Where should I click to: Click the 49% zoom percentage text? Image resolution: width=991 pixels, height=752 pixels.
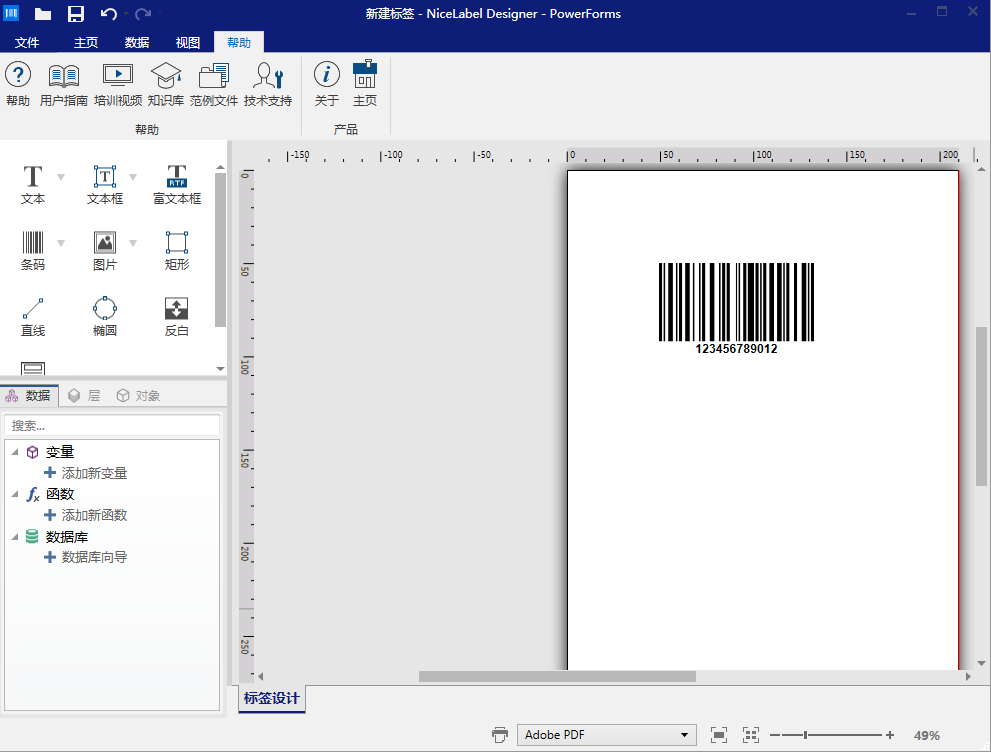pyautogui.click(x=927, y=735)
